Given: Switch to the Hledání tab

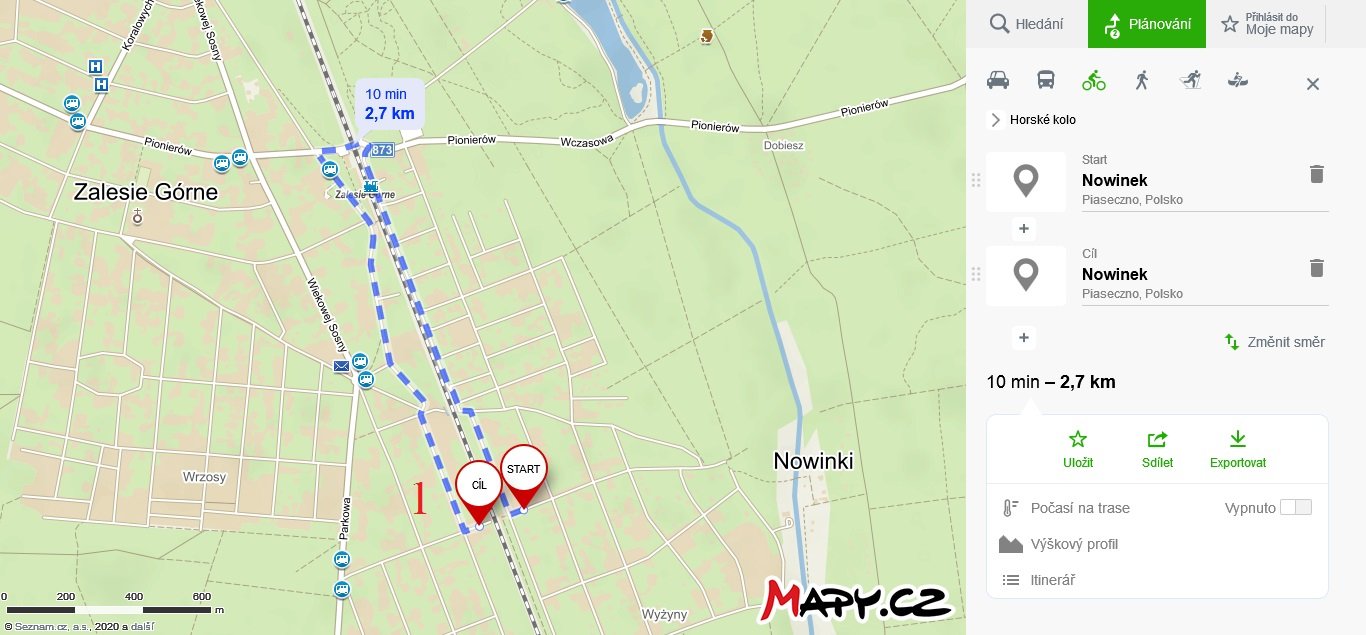Looking at the screenshot, I should pos(1027,24).
